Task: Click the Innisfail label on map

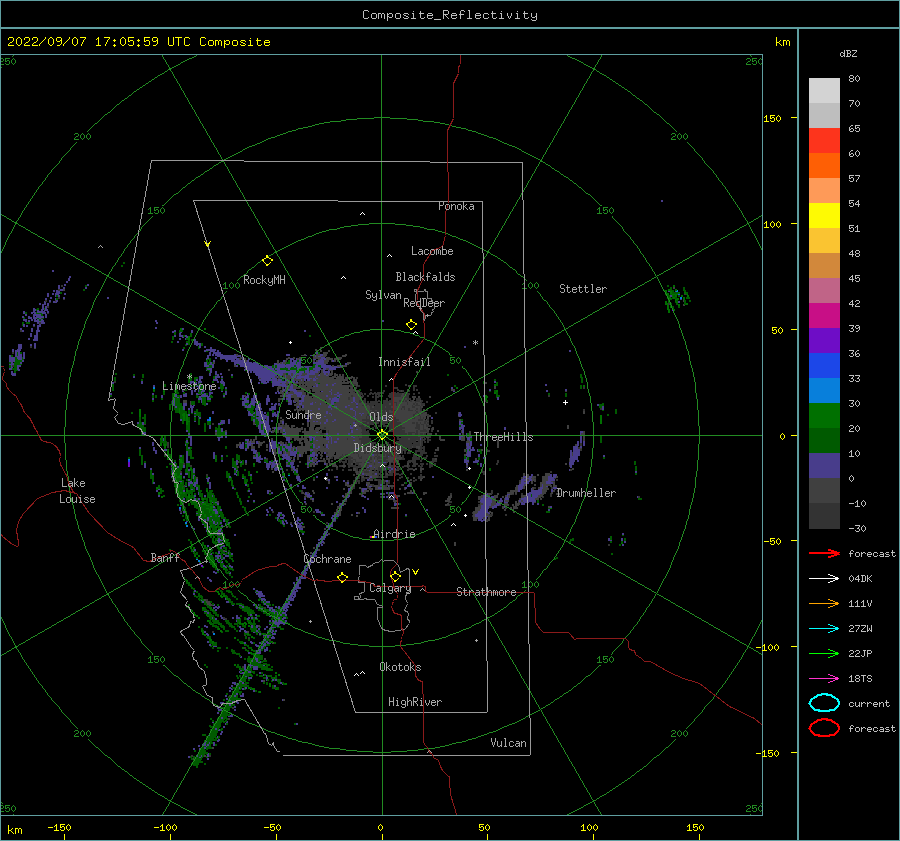Action: 404,362
